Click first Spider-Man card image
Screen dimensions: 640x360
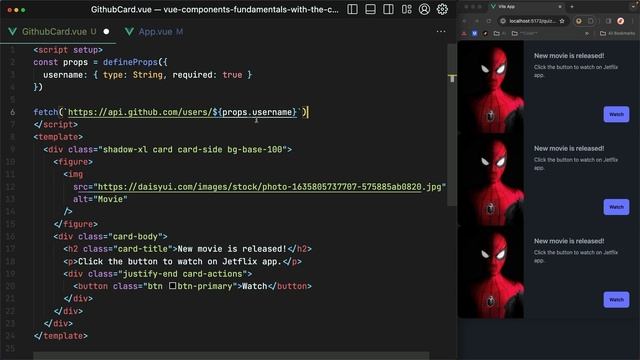click(x=491, y=87)
